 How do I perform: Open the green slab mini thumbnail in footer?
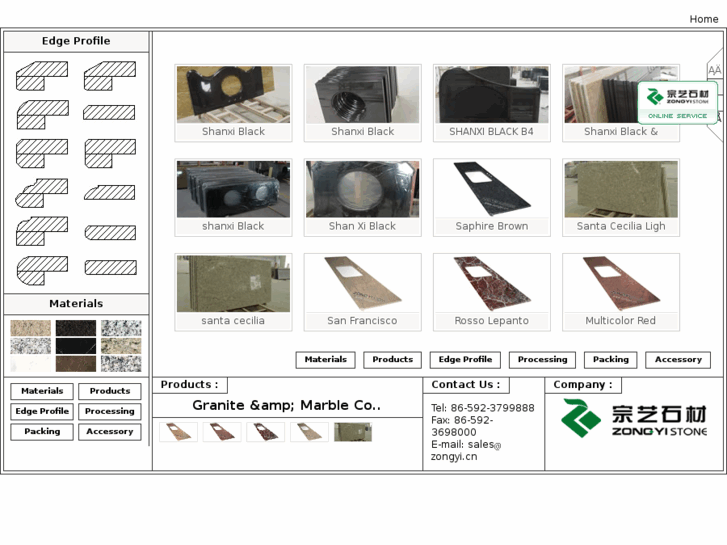coord(353,432)
